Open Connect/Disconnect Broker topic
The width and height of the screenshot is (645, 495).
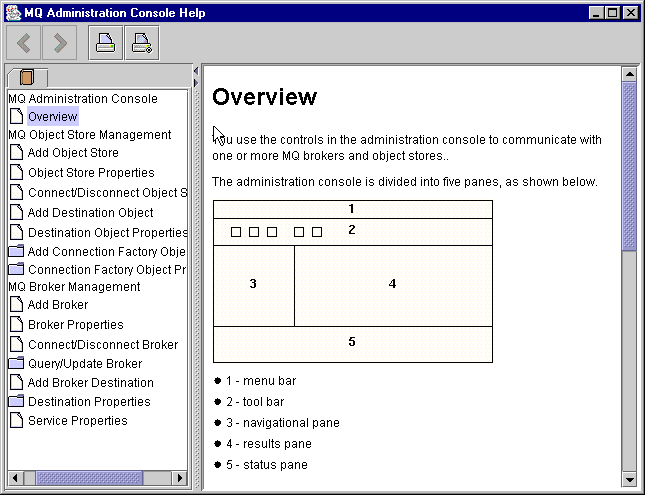(103, 344)
